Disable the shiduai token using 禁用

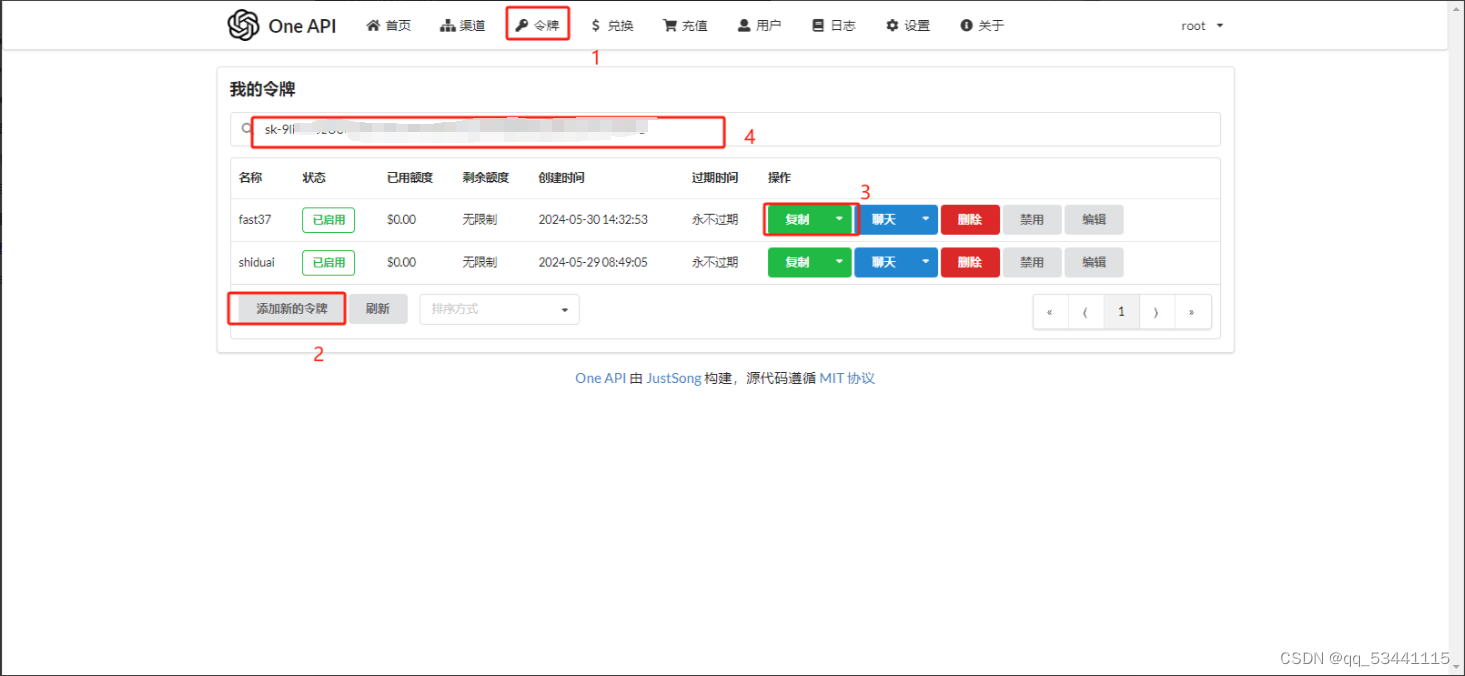1031,262
